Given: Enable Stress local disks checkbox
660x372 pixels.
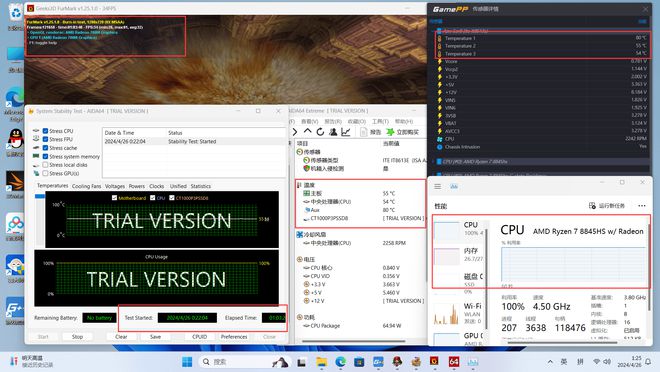Looking at the screenshot, I should tap(45, 165).
